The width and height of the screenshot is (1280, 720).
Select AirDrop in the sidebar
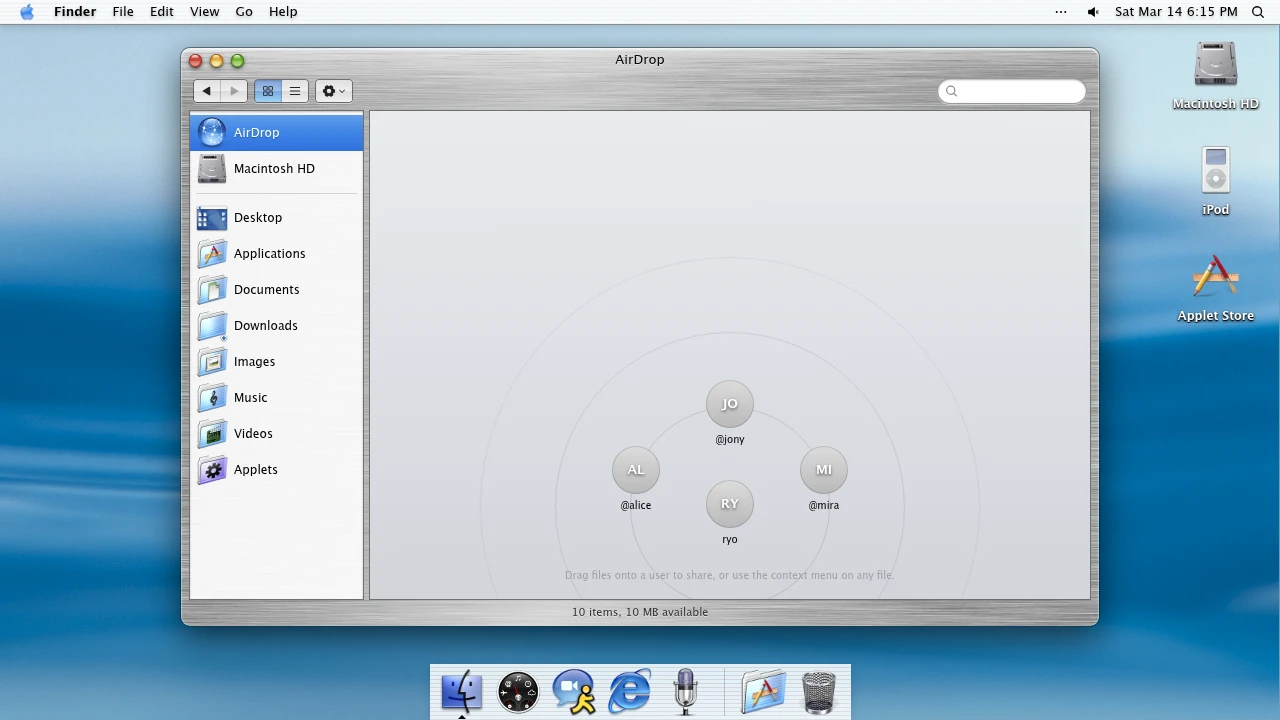(276, 132)
